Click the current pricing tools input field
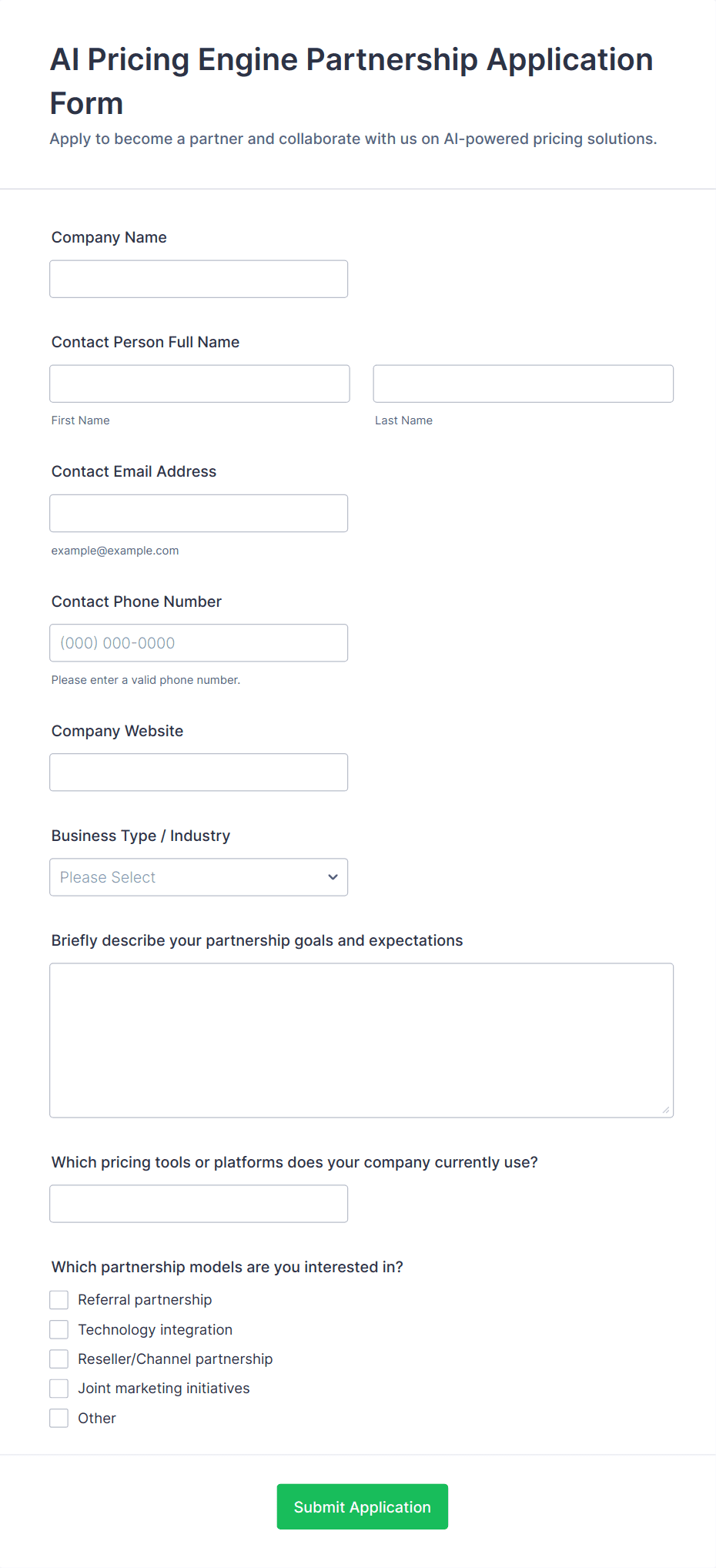This screenshot has height=1568, width=716. coord(199,1204)
